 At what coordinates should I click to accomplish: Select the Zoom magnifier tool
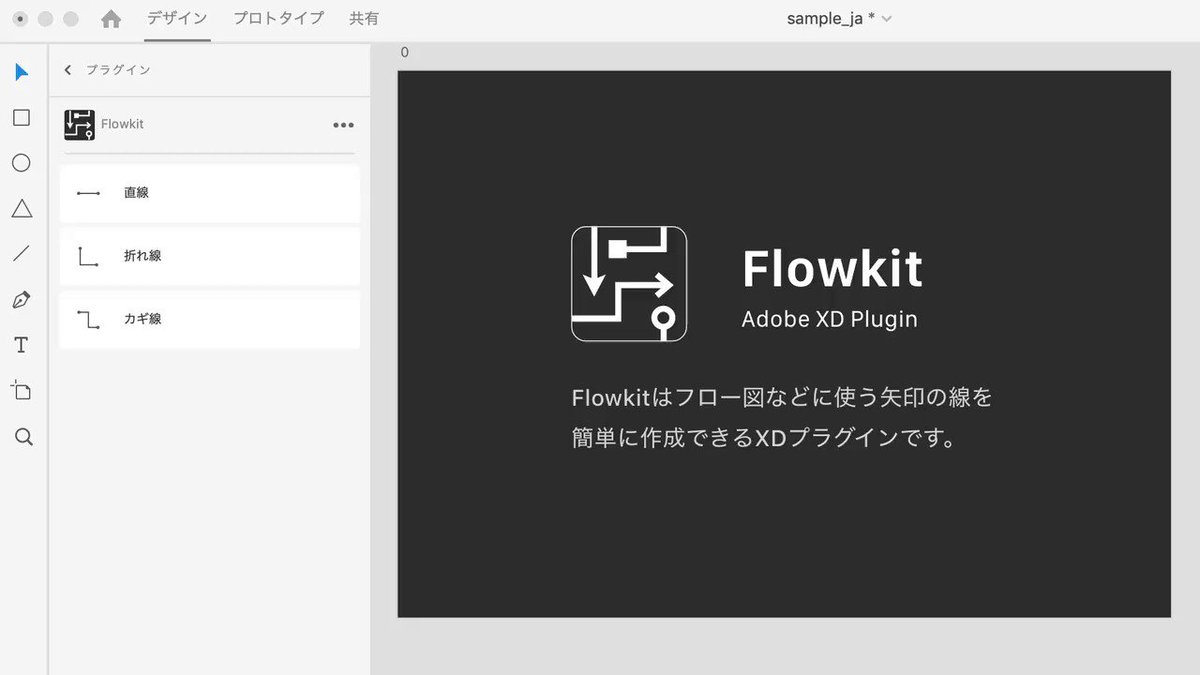[24, 437]
